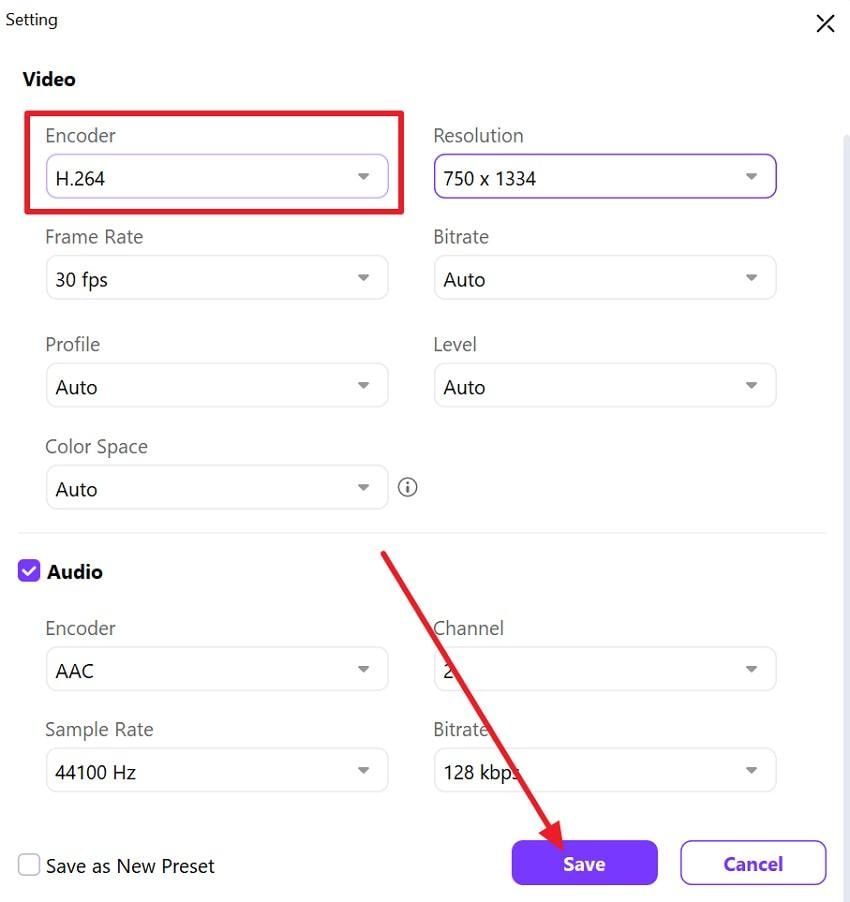This screenshot has height=902, width=850.
Task: Open the Profile dropdown
Action: click(364, 385)
